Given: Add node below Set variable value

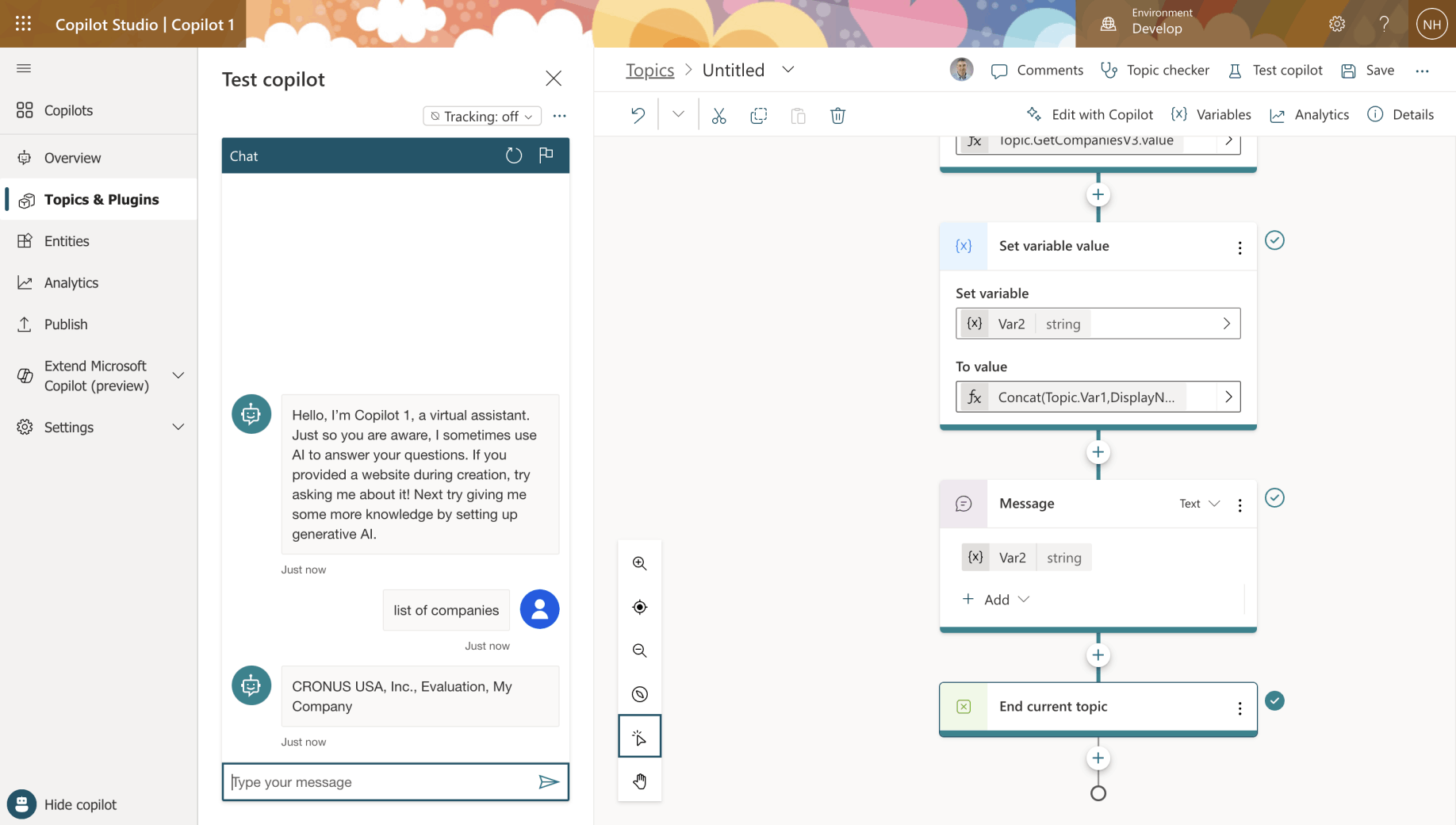Looking at the screenshot, I should [1098, 452].
